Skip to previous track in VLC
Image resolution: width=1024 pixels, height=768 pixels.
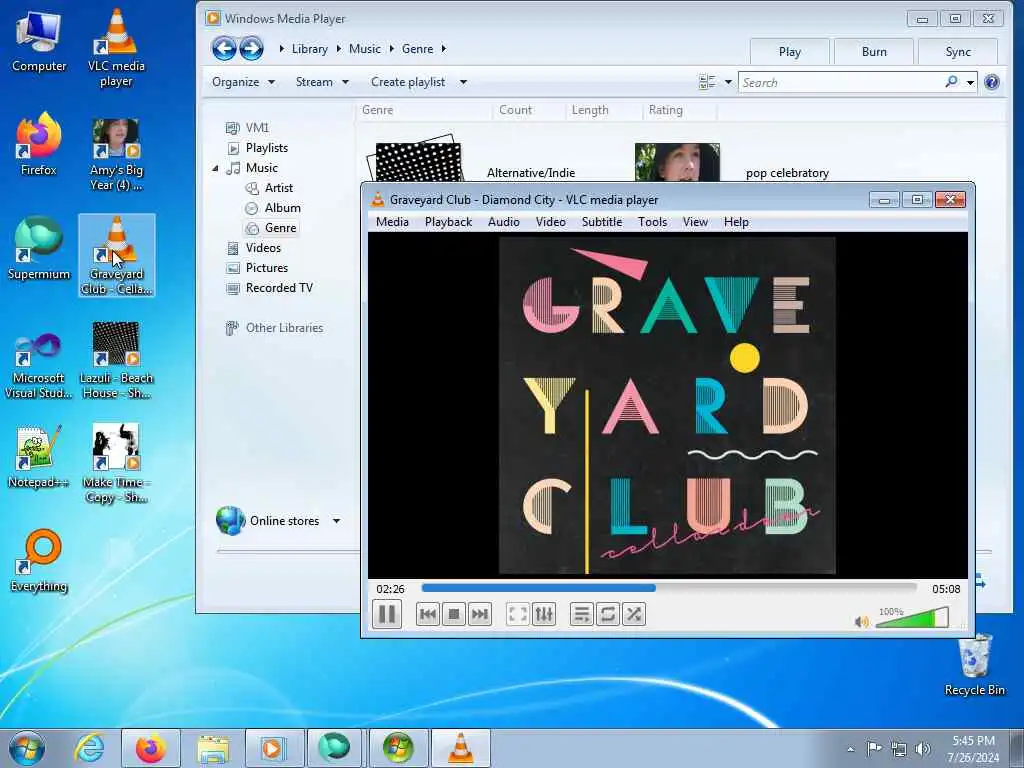click(428, 615)
